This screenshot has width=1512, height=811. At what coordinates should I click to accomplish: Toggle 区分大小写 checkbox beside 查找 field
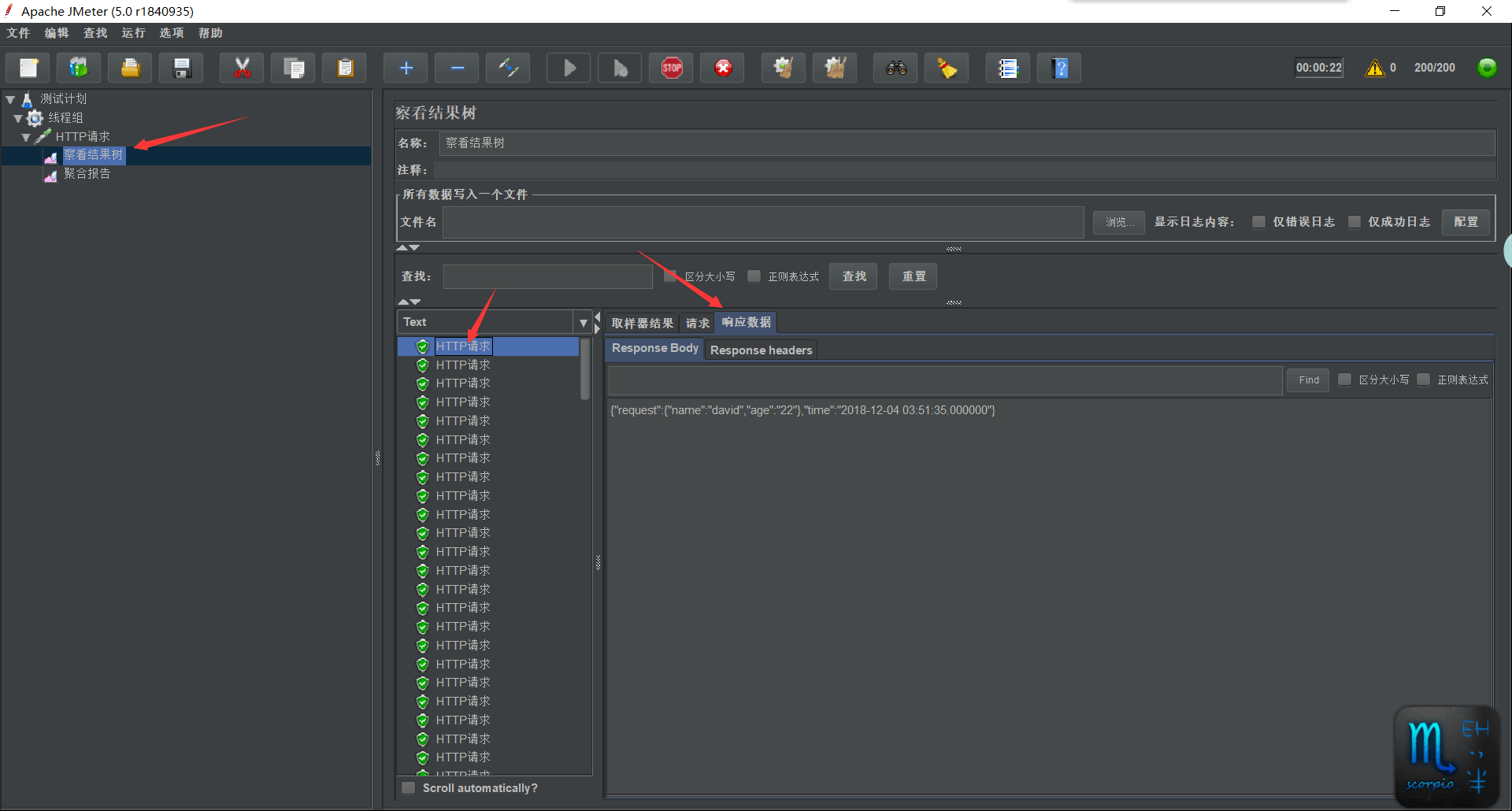coord(671,276)
